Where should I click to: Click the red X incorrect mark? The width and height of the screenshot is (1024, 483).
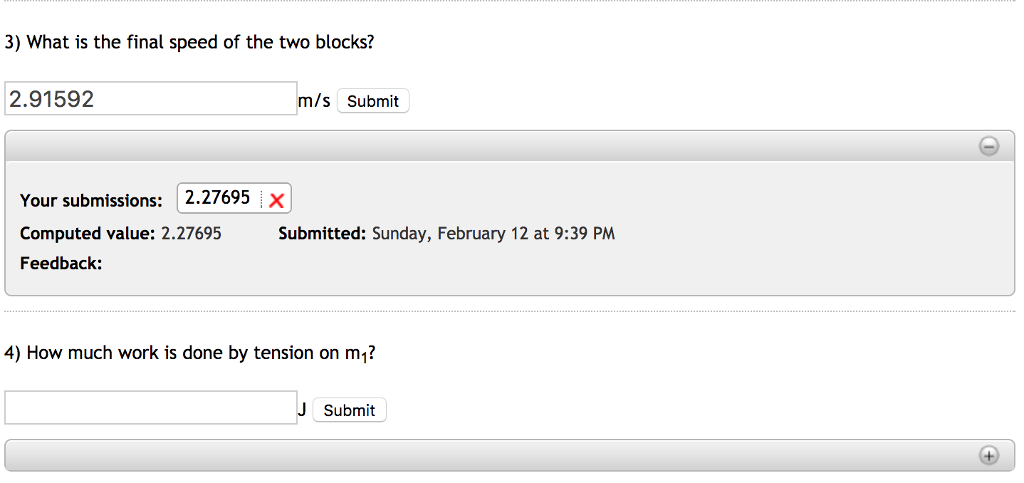pos(277,200)
